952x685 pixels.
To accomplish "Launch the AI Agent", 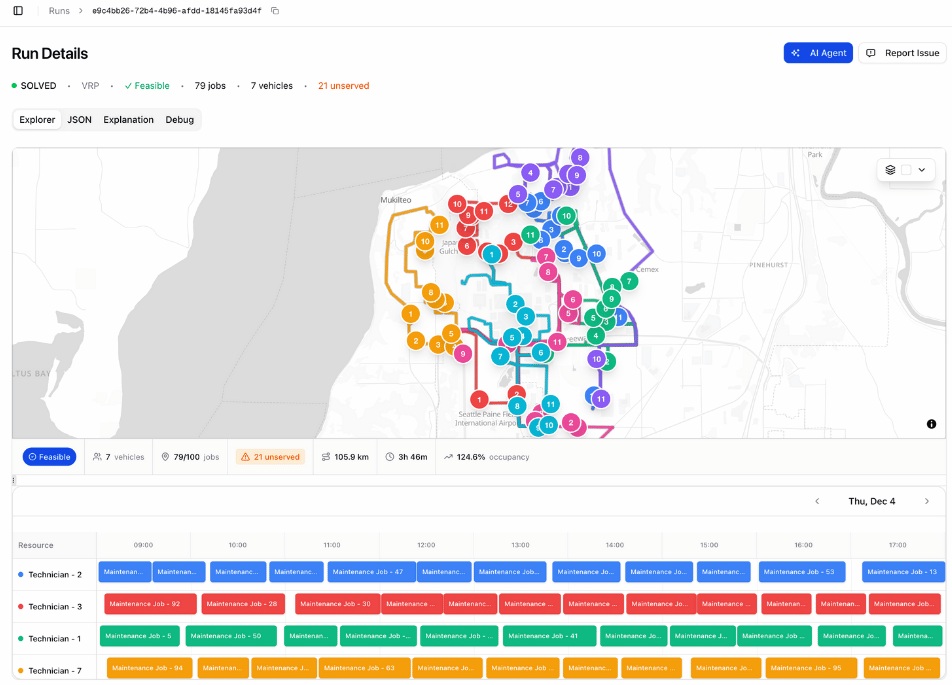I will point(818,52).
